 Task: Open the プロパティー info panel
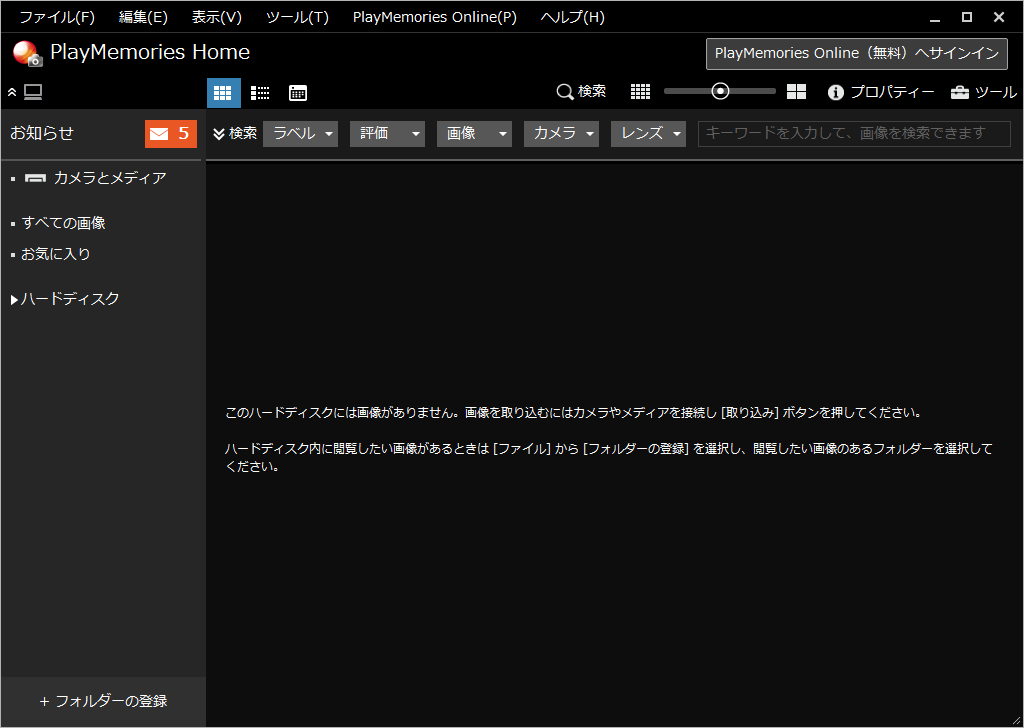(x=880, y=92)
